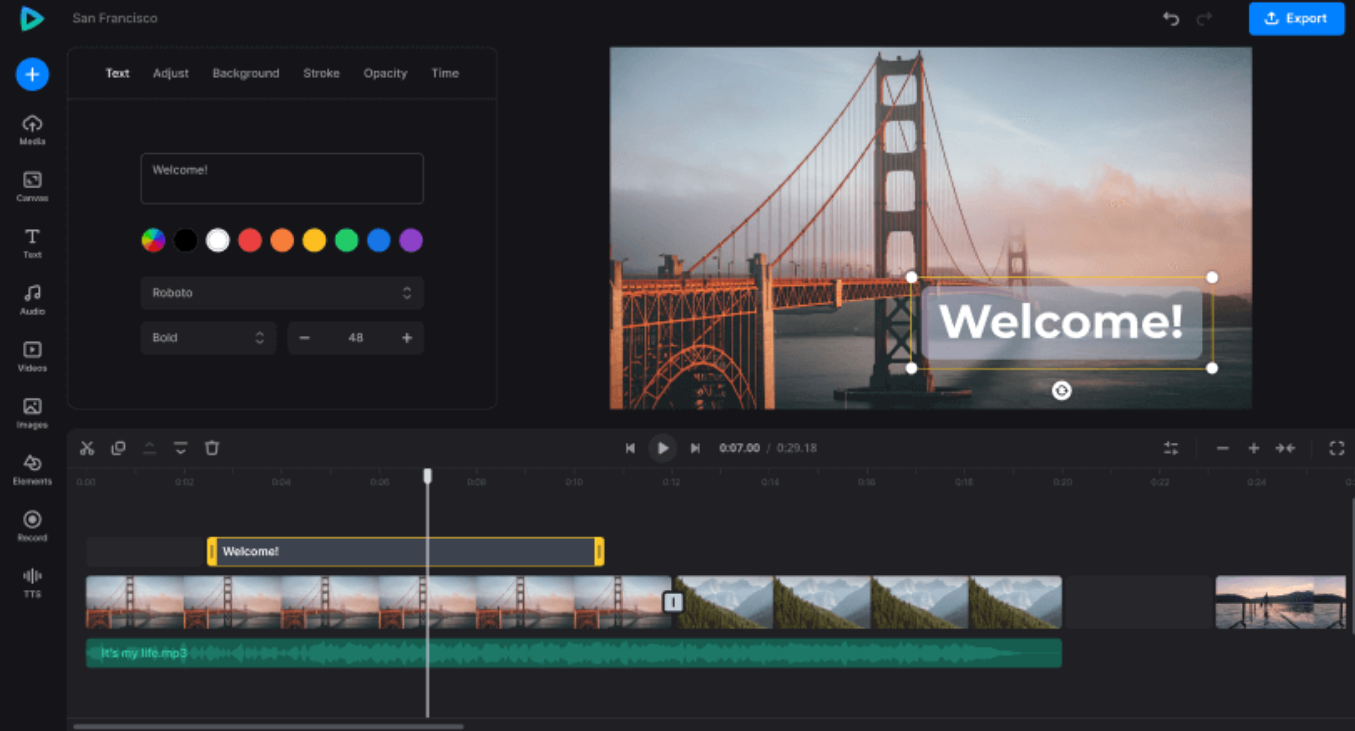Start screen recording with Record icon

pyautogui.click(x=32, y=524)
